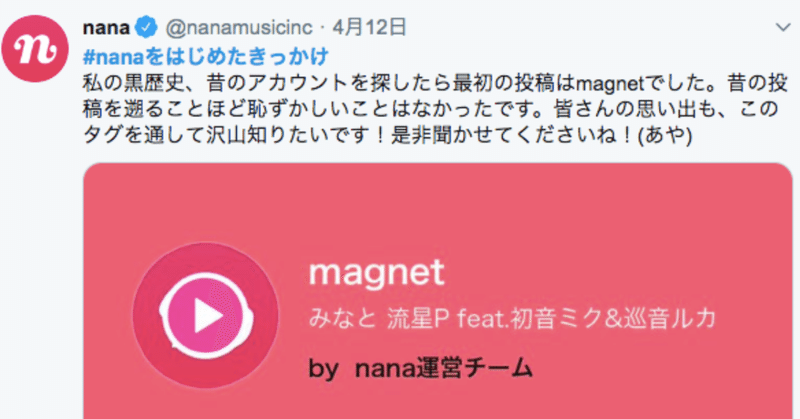Open the pink nana music card
Viewport: 800px width, 419px height.
pyautogui.click(x=438, y=291)
